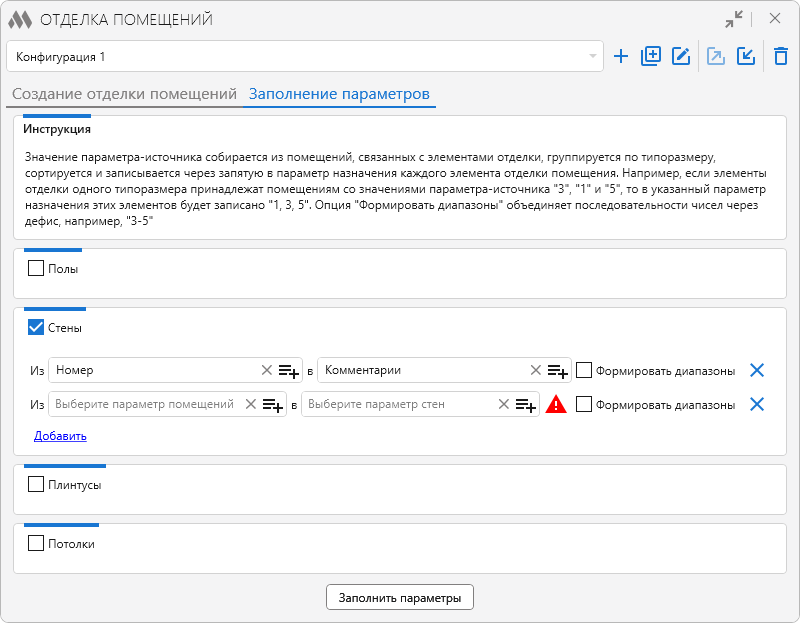Click the export configuration icon

(716, 57)
